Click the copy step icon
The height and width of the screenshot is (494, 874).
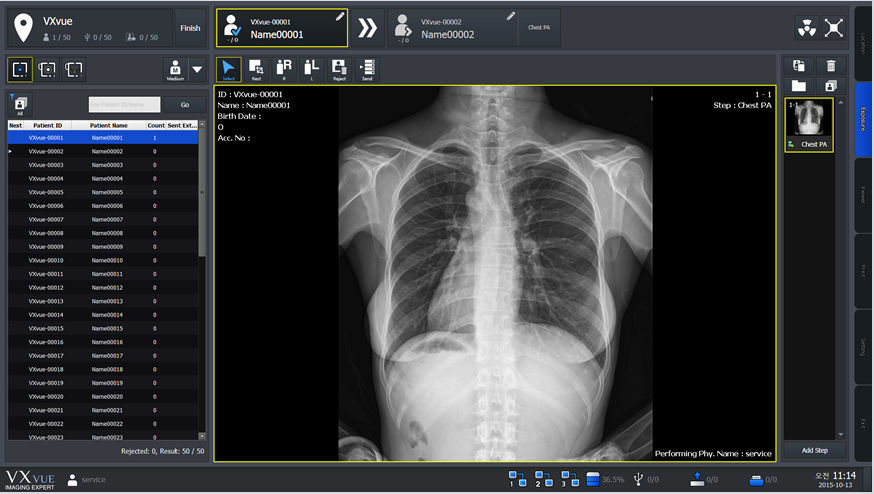tap(799, 66)
